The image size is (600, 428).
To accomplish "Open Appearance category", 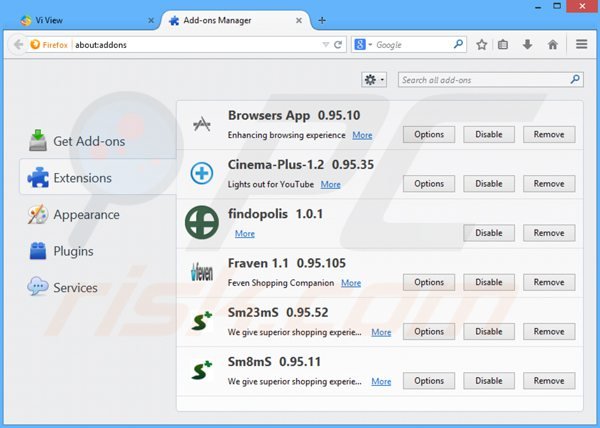I will [98, 214].
